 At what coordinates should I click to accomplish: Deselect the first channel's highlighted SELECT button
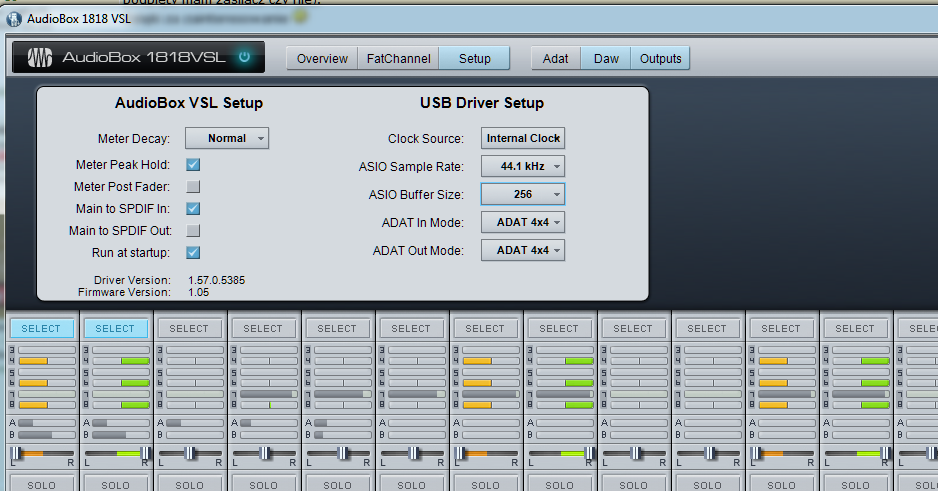pyautogui.click(x=41, y=328)
